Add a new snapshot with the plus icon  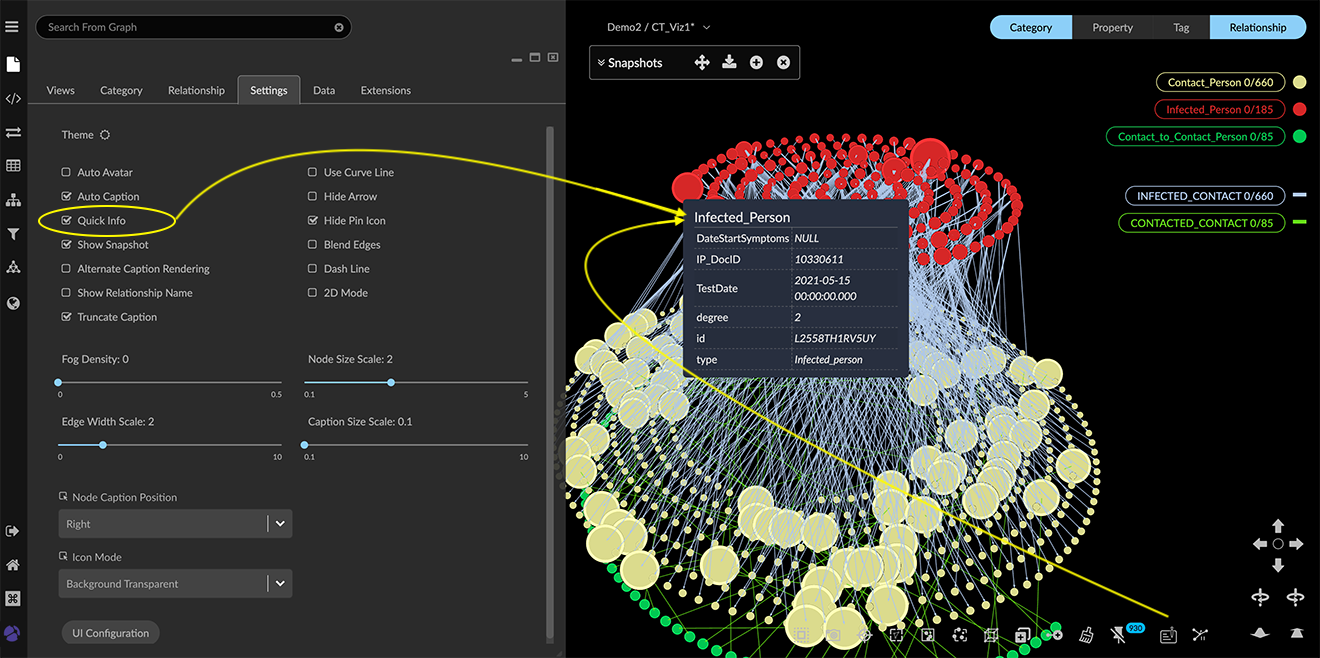pyautogui.click(x=756, y=63)
